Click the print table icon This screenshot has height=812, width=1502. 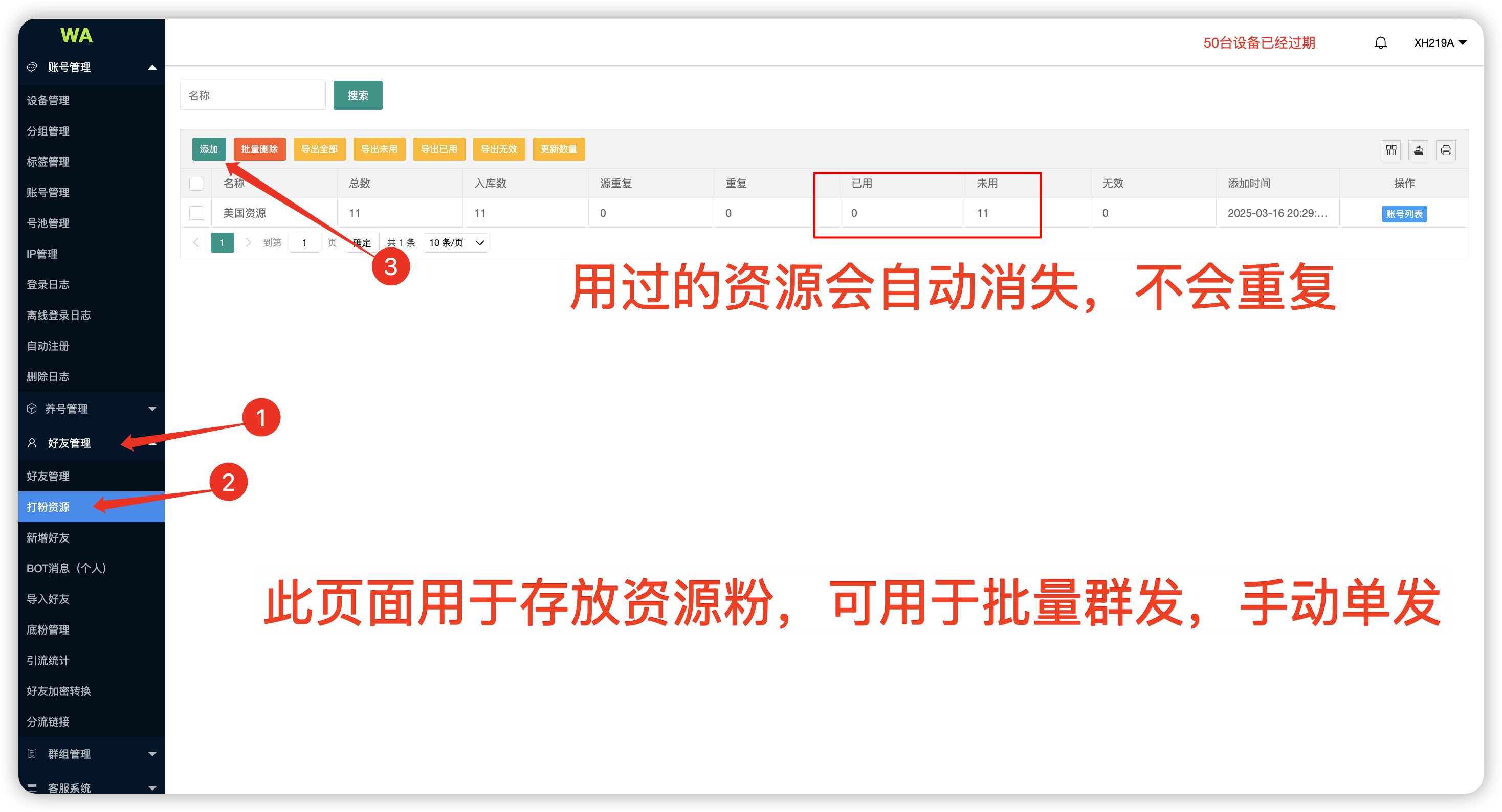[1445, 150]
